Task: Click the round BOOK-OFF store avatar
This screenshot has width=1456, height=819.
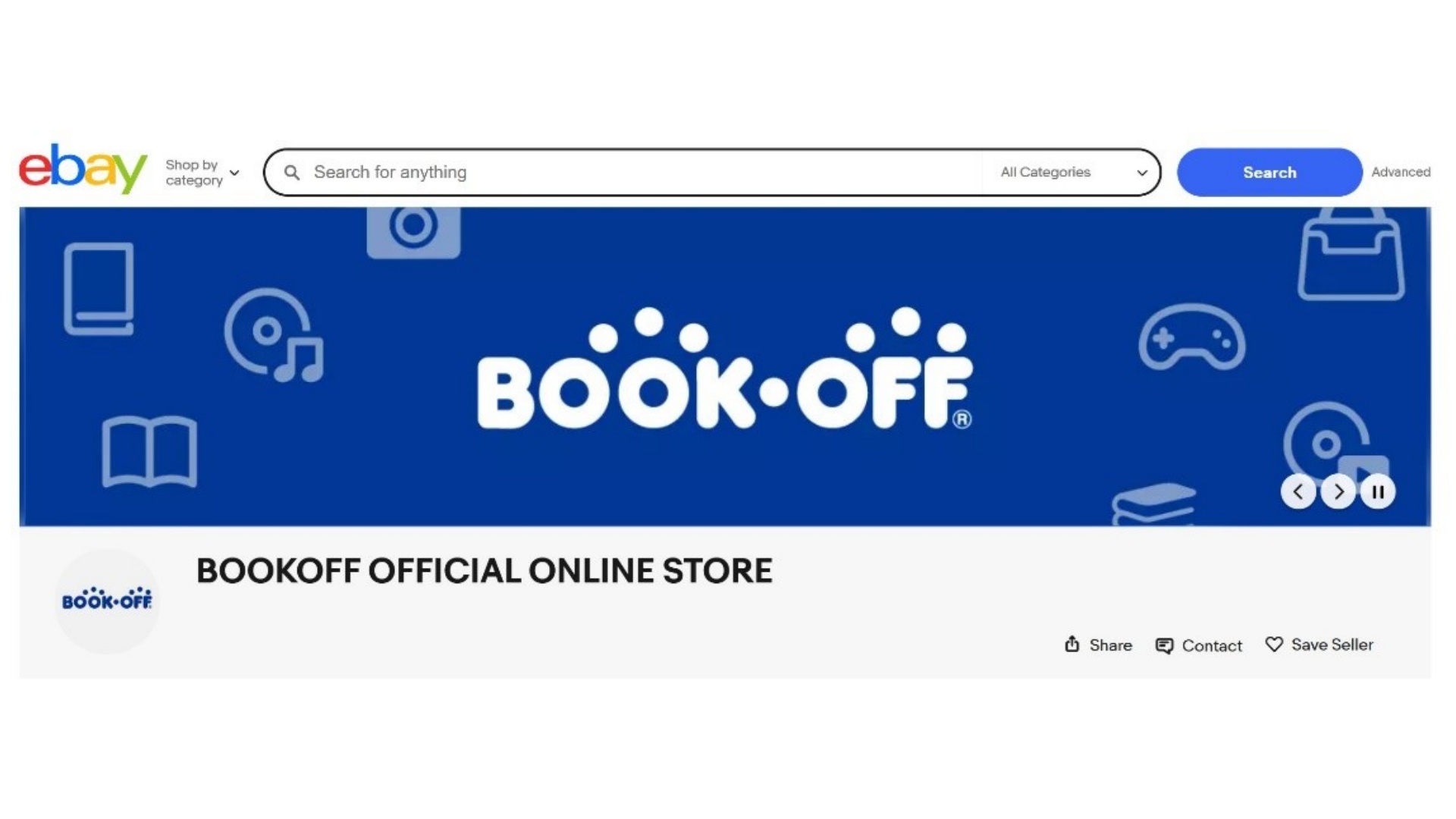Action: click(x=107, y=601)
